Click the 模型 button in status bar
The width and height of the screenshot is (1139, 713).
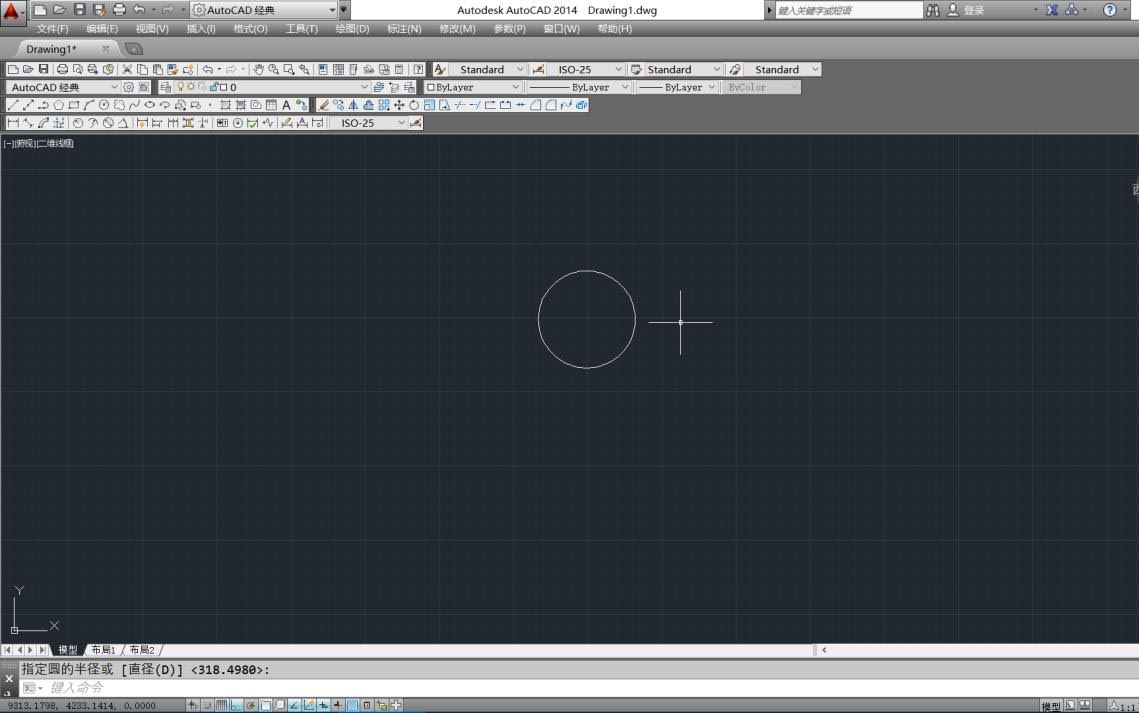coord(1051,706)
